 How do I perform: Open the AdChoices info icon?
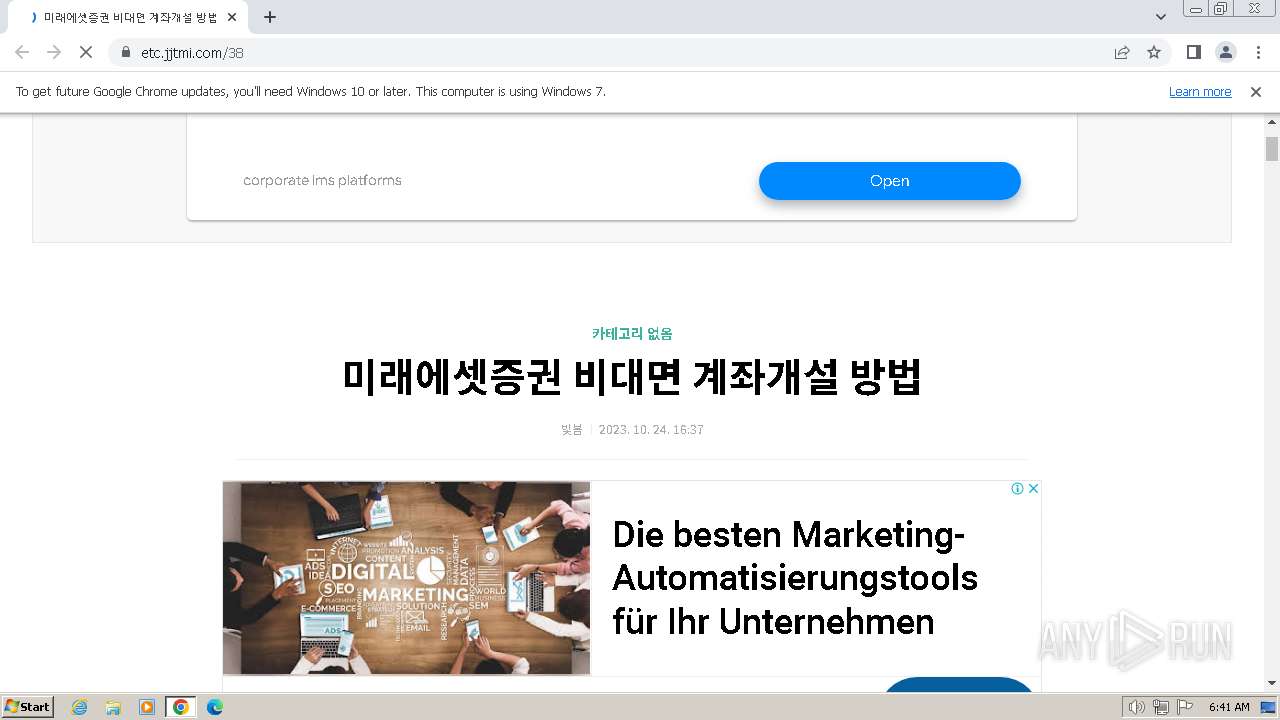tap(1017, 489)
